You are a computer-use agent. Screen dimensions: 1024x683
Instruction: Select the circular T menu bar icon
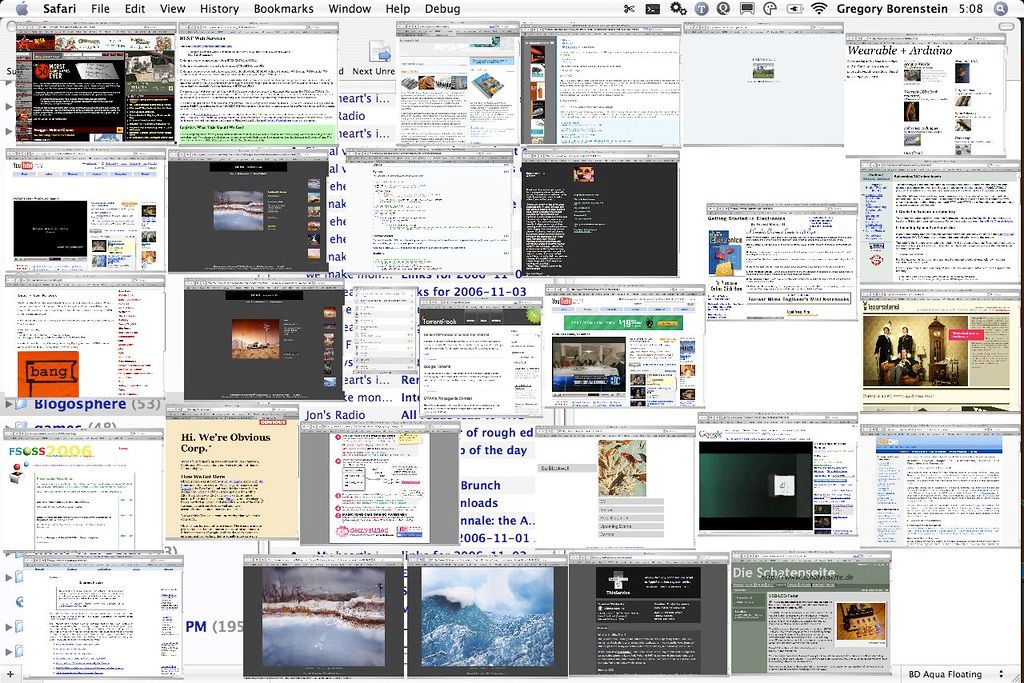pos(699,9)
